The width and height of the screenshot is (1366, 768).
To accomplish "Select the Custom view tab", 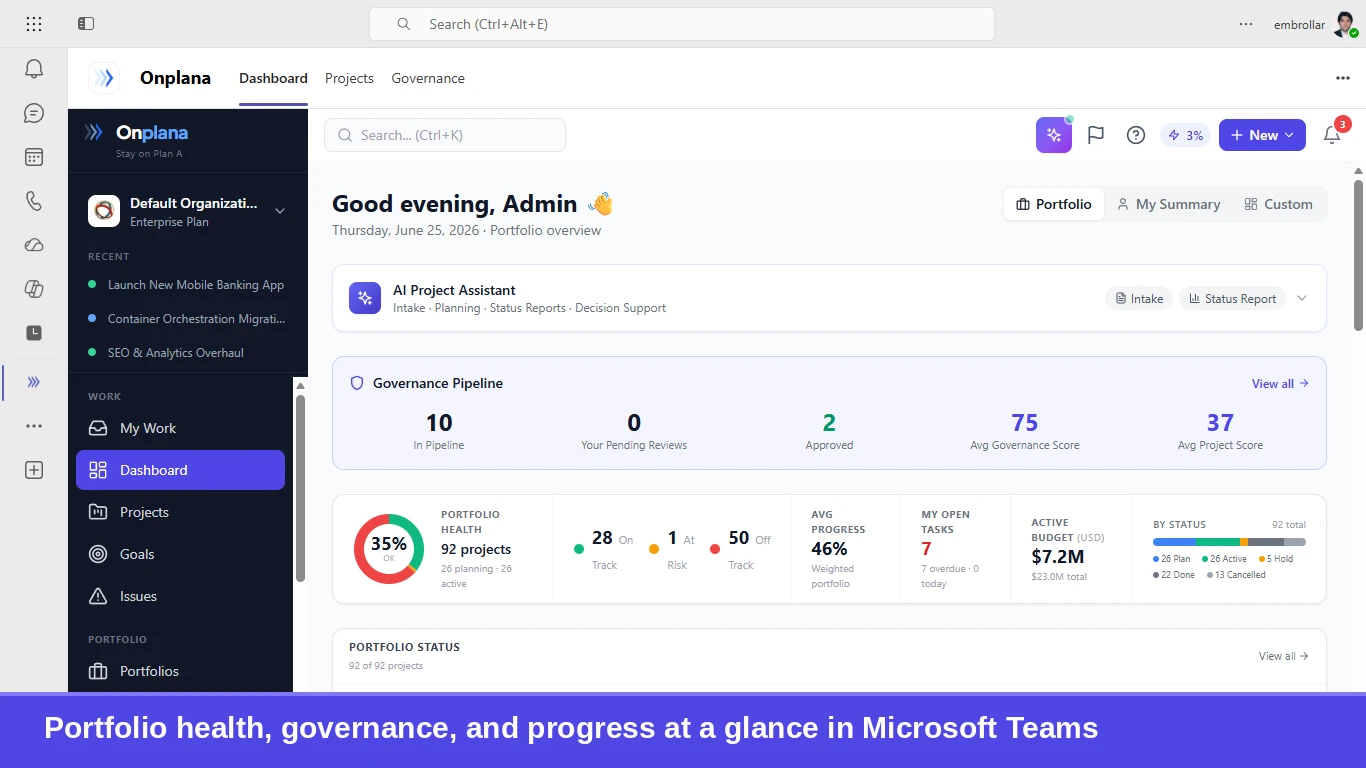I will click(1278, 204).
